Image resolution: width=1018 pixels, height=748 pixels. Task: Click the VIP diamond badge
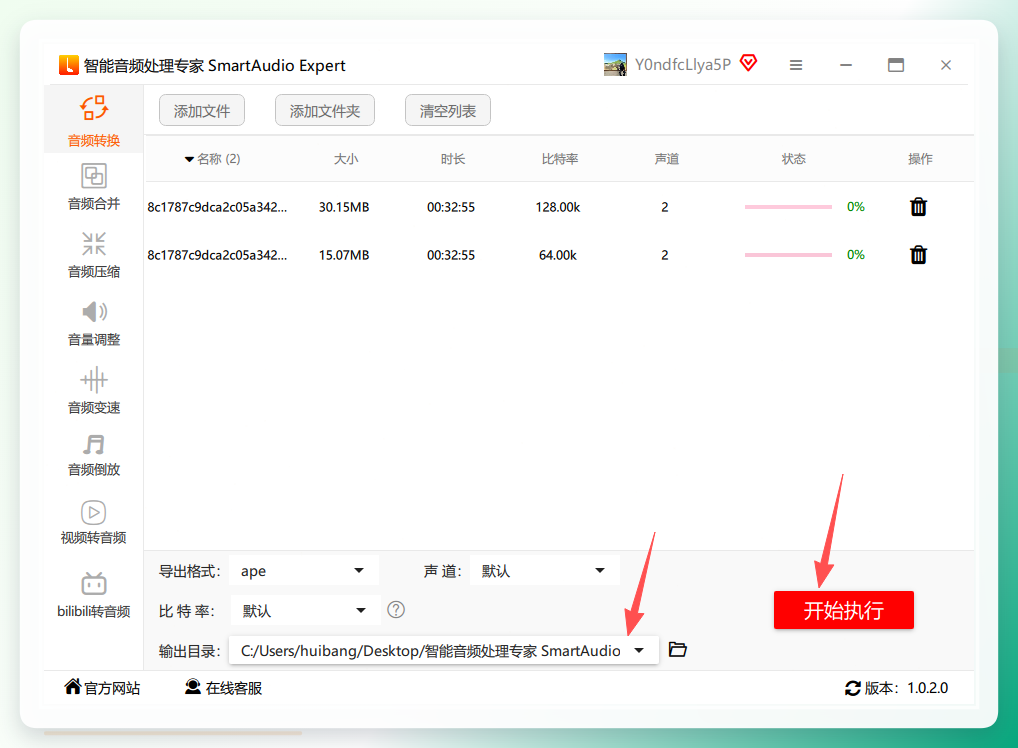pos(749,63)
